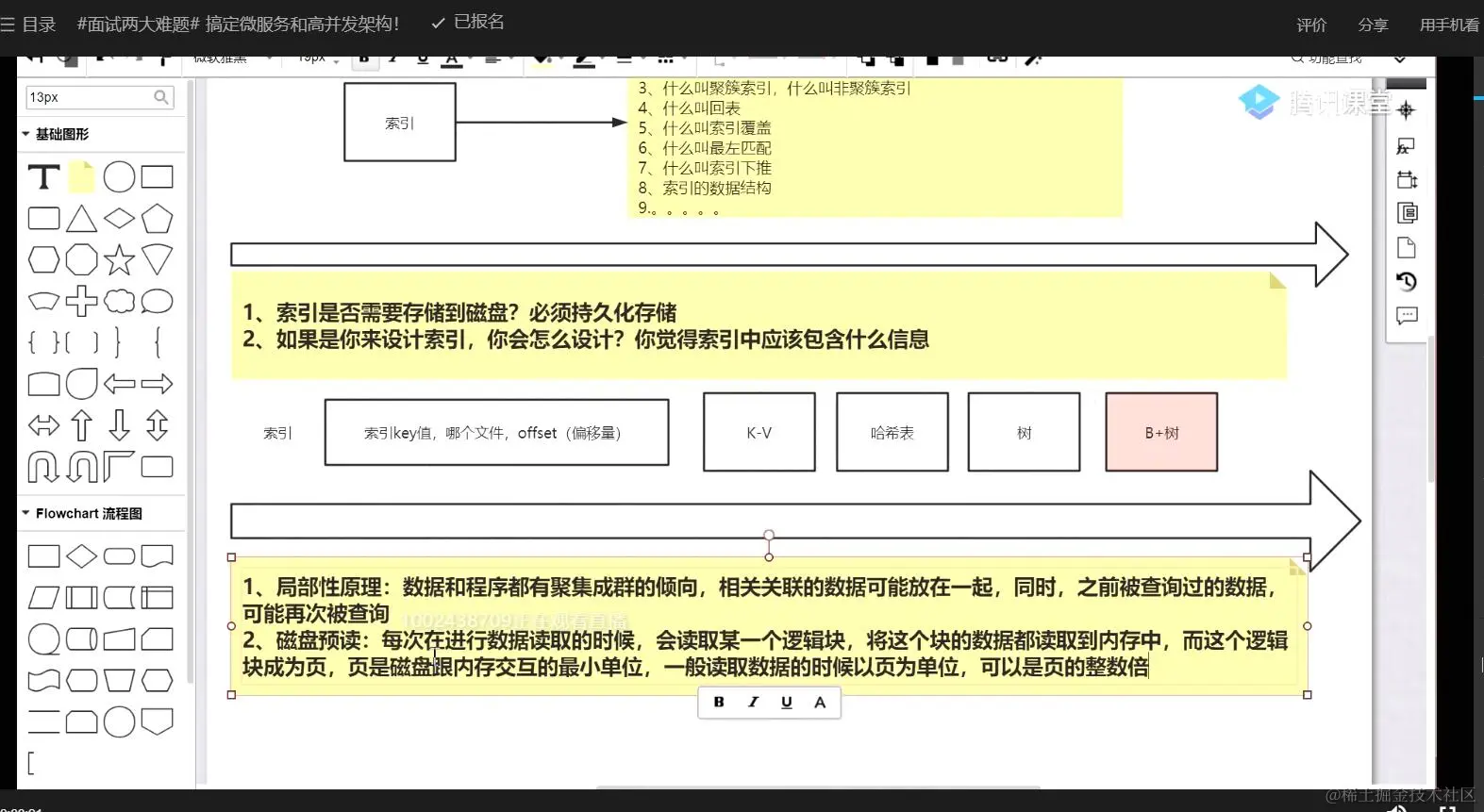Click the shape panel vertical scrollbar
The height and width of the screenshot is (812, 1484).
191,382
